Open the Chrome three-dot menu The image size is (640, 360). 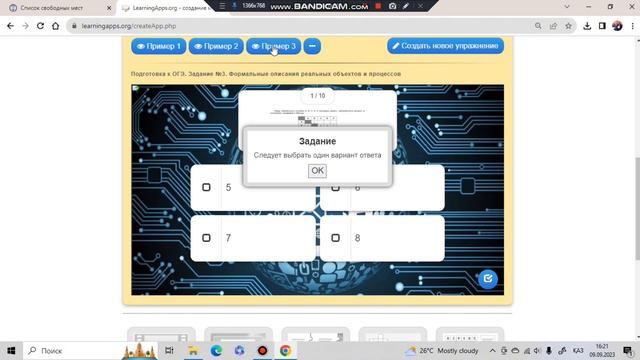click(x=632, y=26)
